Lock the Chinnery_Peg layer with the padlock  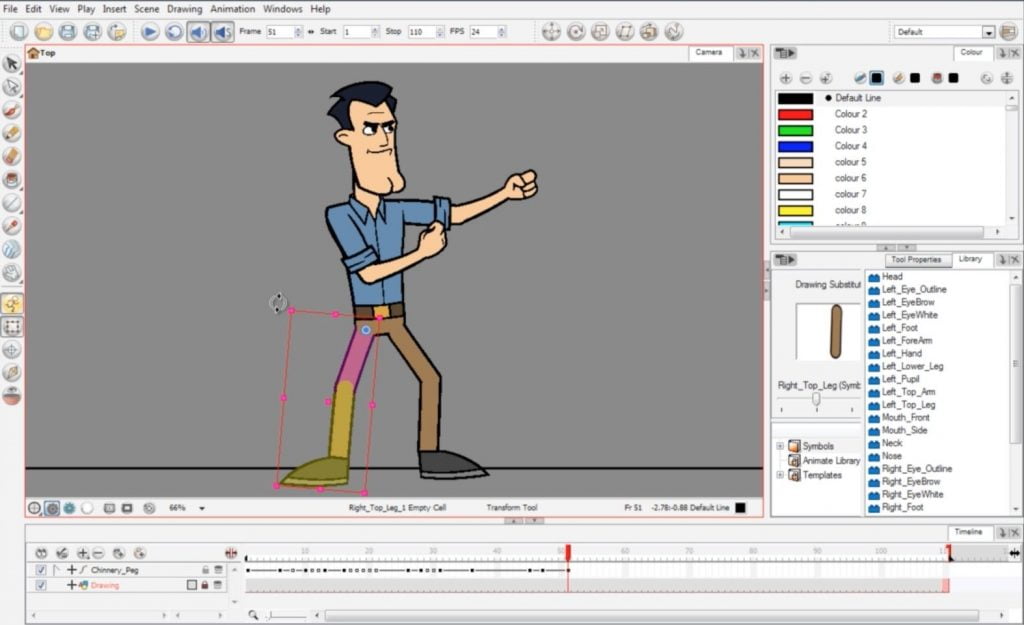pos(206,569)
